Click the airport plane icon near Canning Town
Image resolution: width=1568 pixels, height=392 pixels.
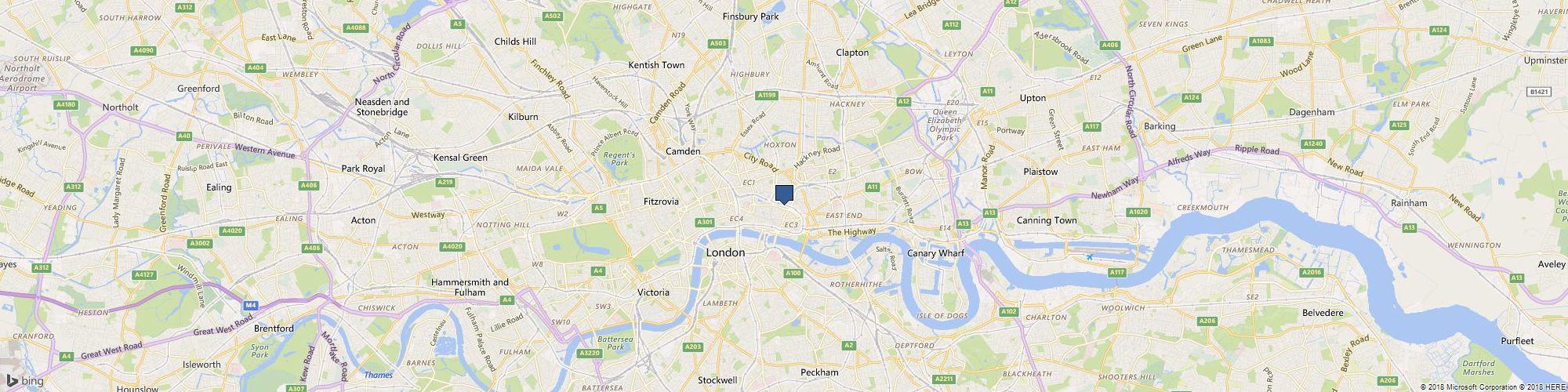pos(1090,257)
